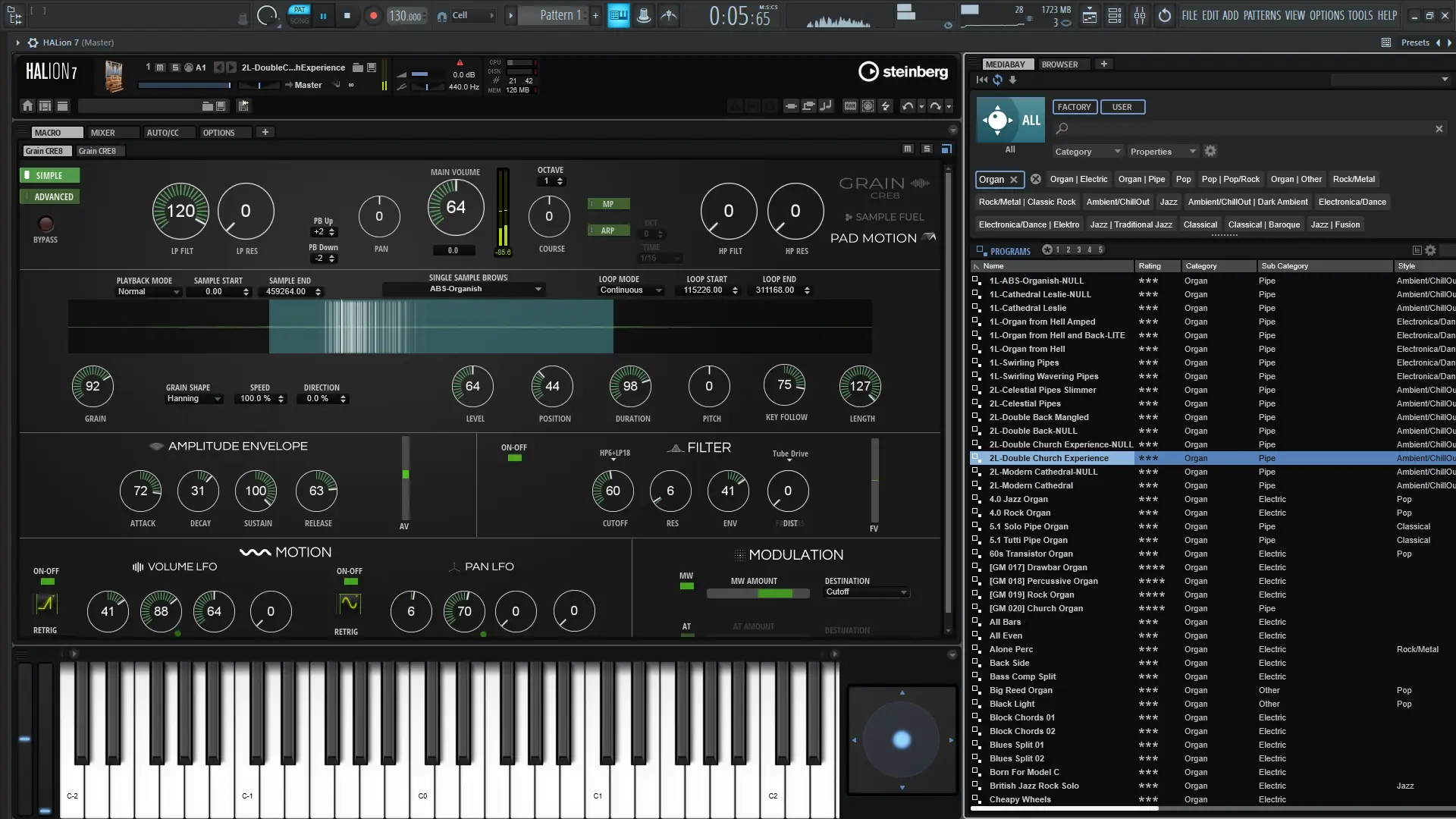Click the USER filter button
The image size is (1456, 819).
pyautogui.click(x=1122, y=107)
